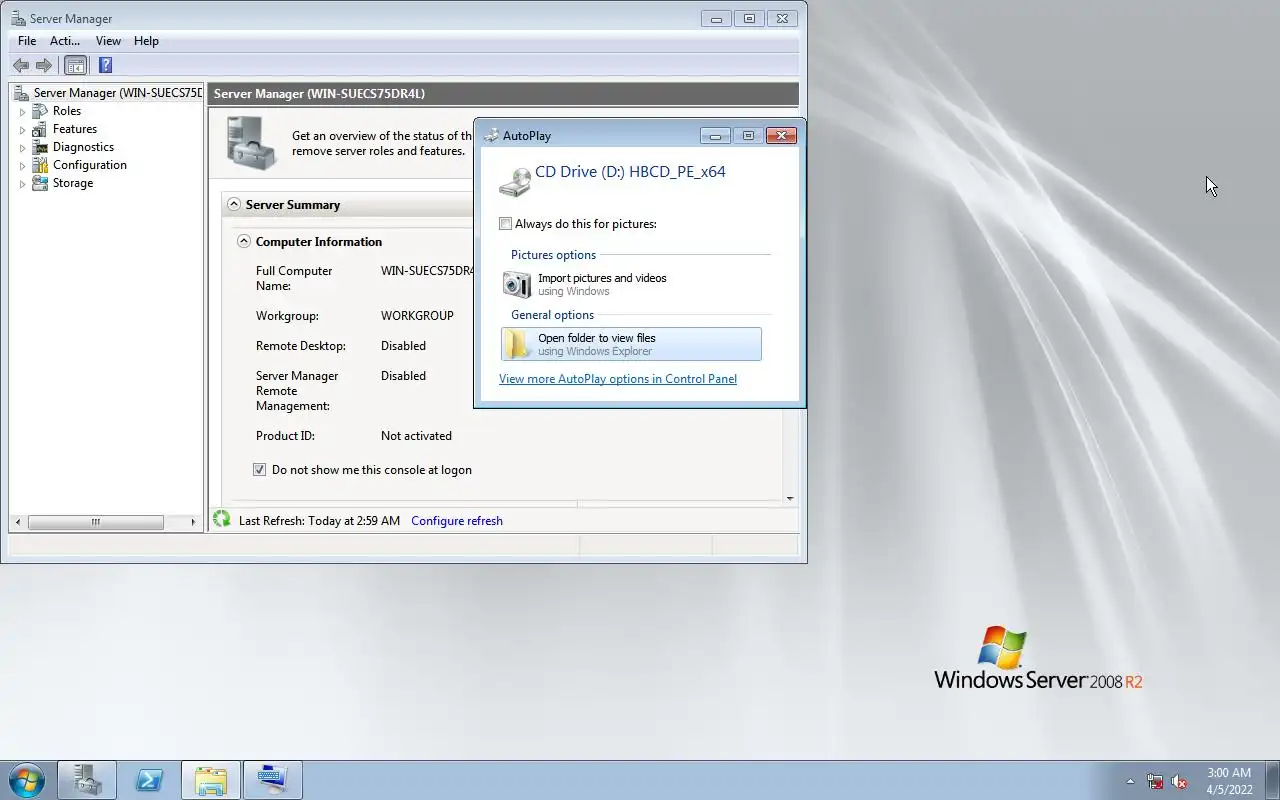The image size is (1280, 800).
Task: Click the 'Last Refresh: Today at 2:59 AM' text
Action: point(319,521)
